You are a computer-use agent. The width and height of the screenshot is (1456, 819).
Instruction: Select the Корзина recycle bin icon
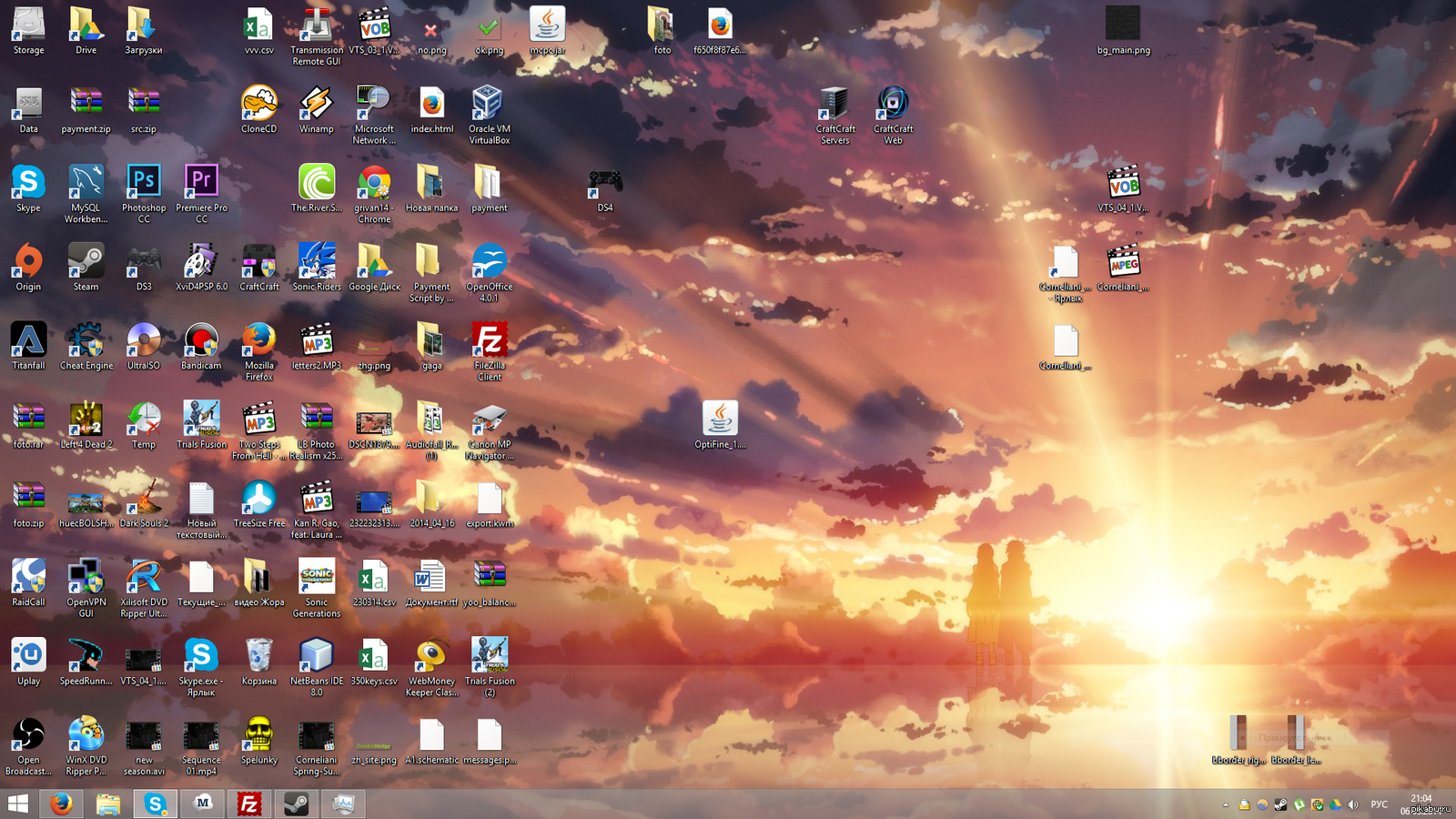258,662
